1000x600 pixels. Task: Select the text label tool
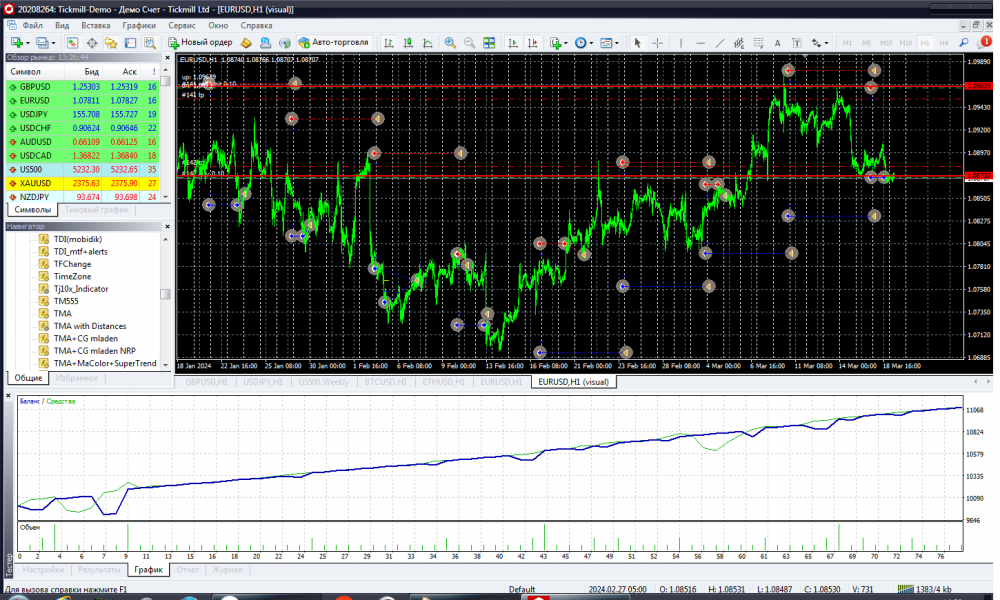tap(797, 43)
